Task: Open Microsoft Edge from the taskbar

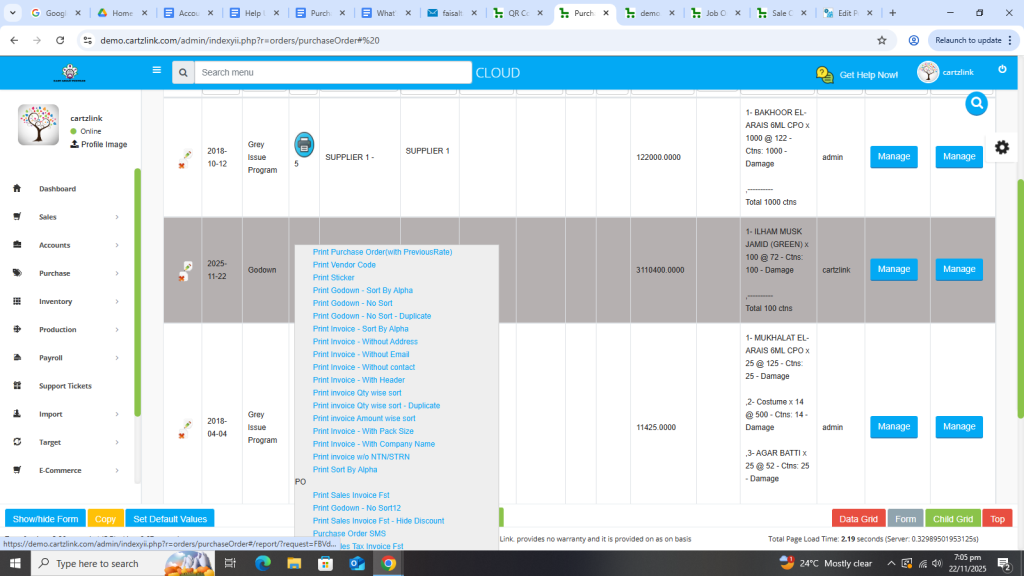Action: click(x=263, y=563)
